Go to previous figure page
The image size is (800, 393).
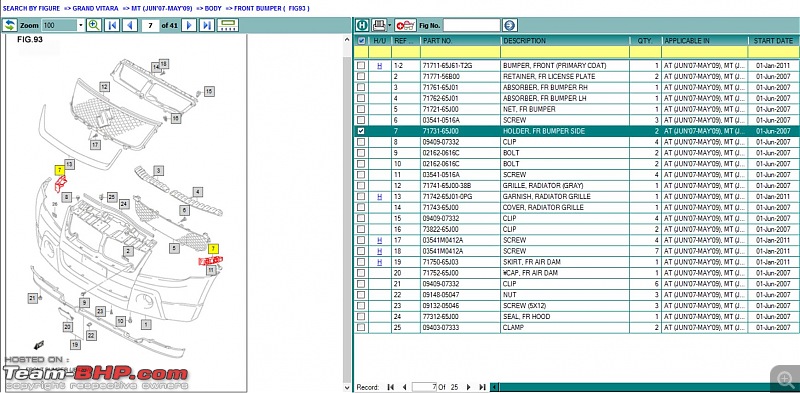tap(130, 25)
